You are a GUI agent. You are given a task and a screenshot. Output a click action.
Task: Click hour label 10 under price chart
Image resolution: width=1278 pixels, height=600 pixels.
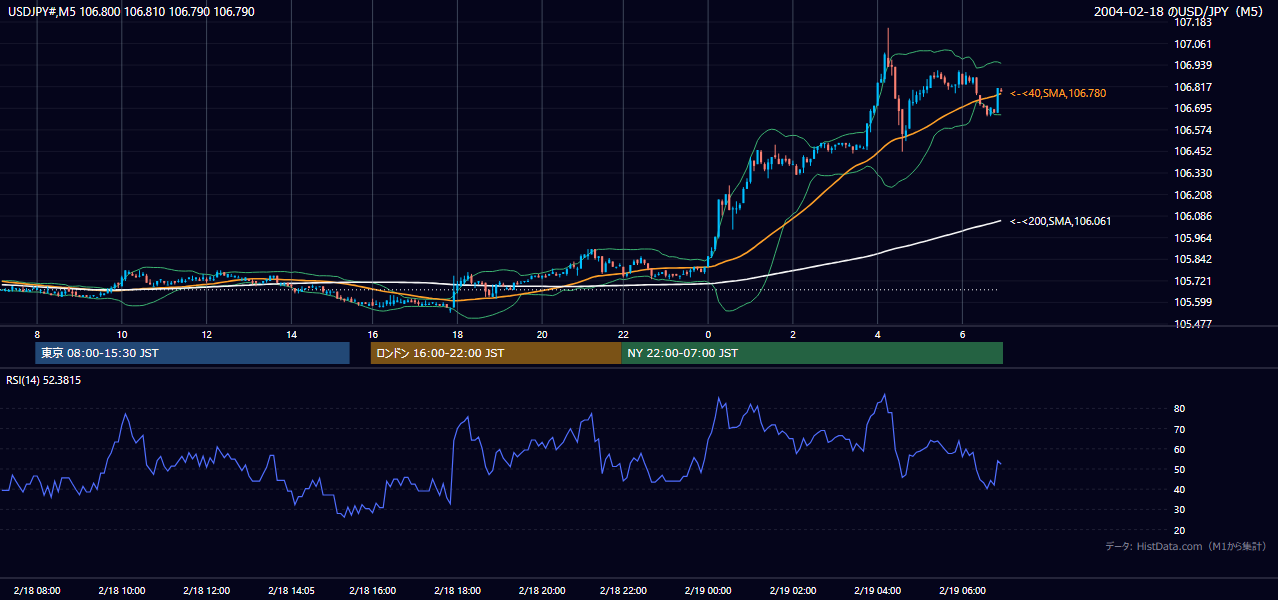coord(121,334)
